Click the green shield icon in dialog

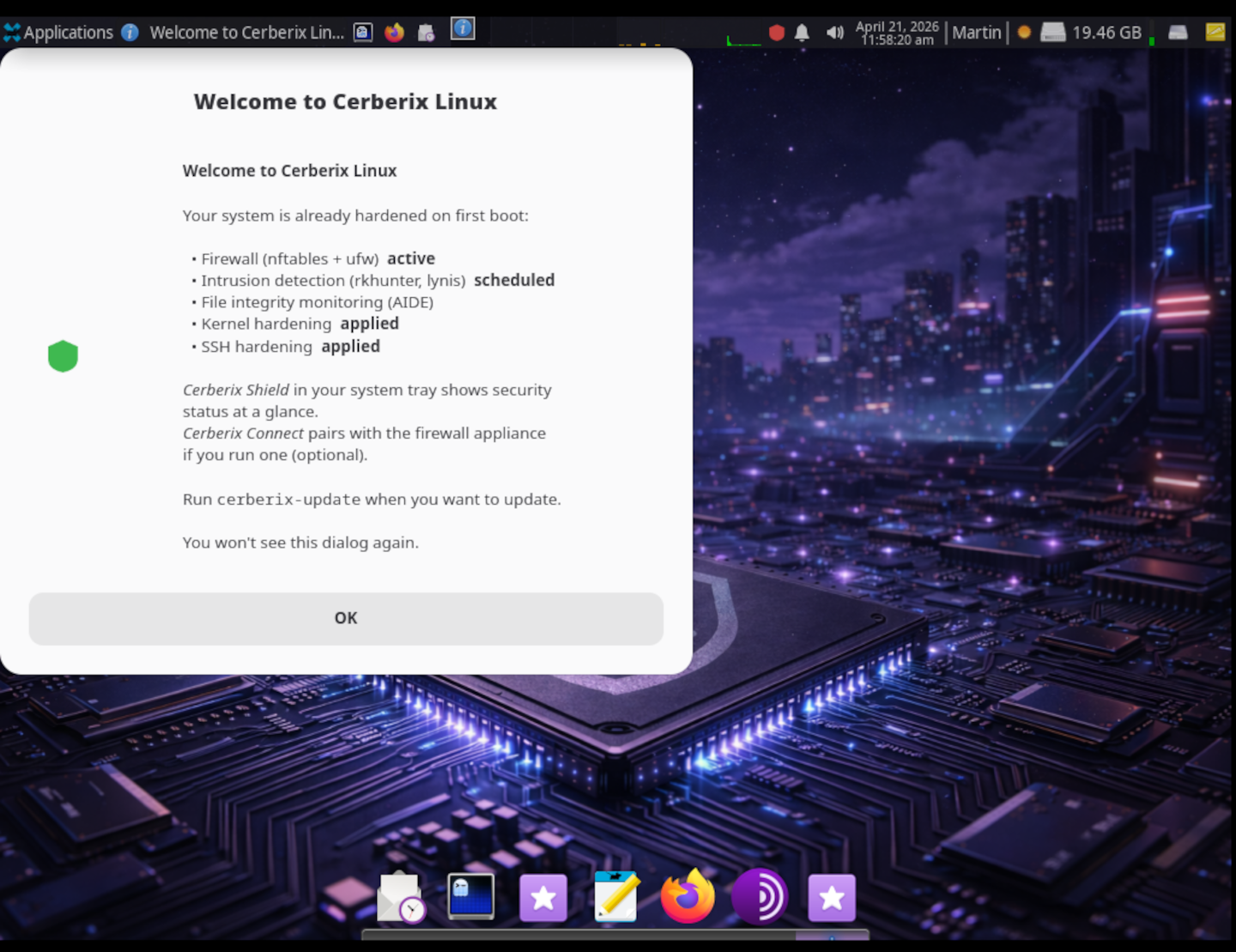63,355
